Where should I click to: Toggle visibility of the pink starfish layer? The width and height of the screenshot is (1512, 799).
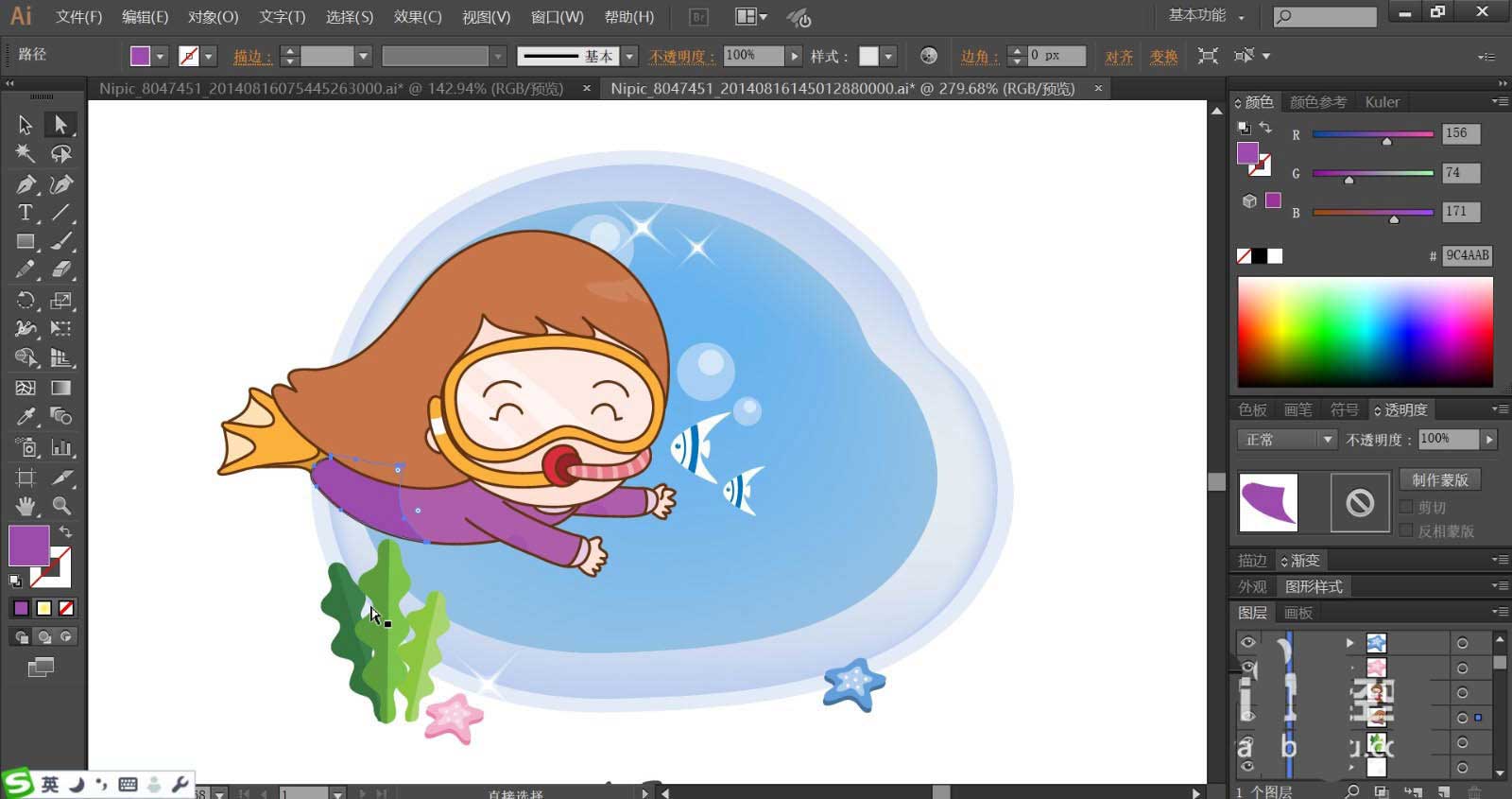(1247, 668)
